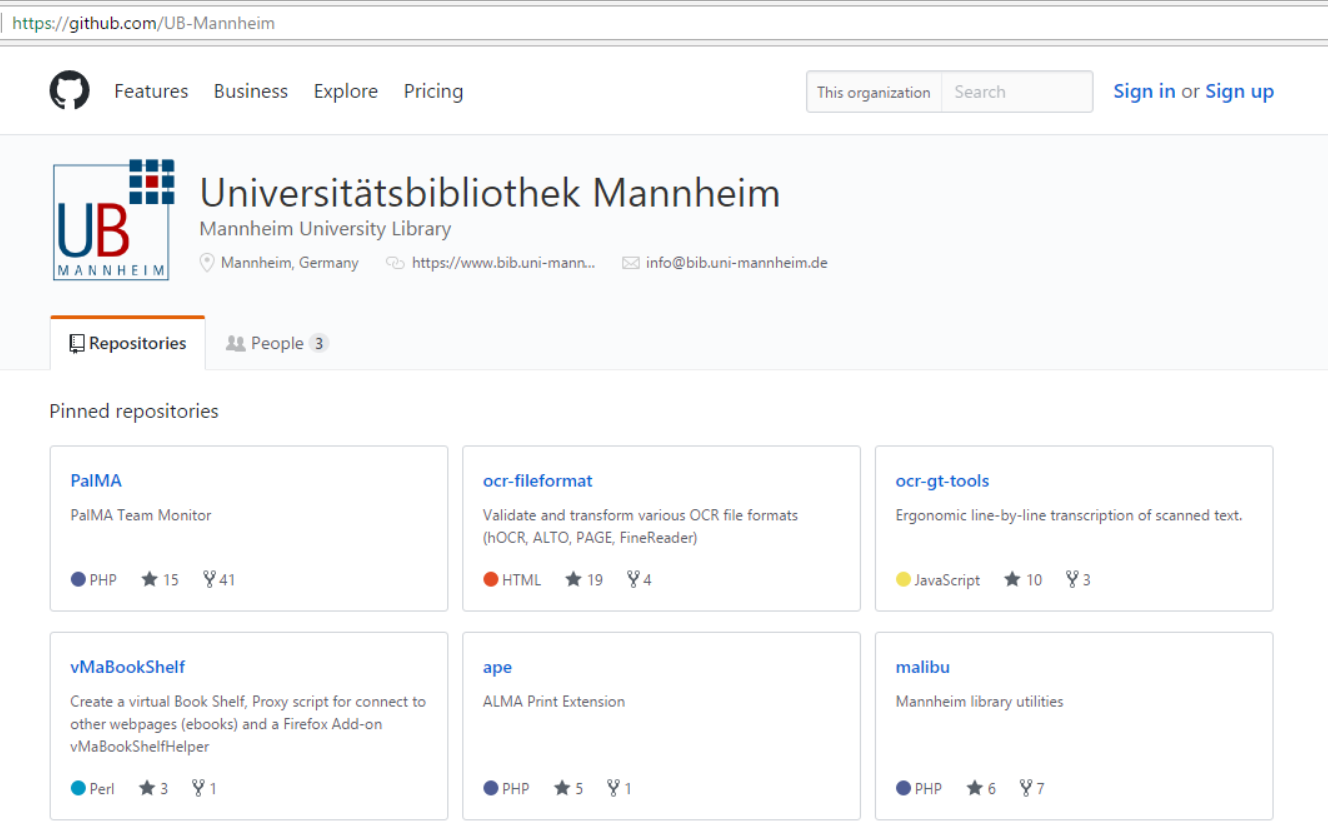Image resolution: width=1328 pixels, height=839 pixels.
Task: Switch to the Repositories tab
Action: pyautogui.click(x=128, y=343)
